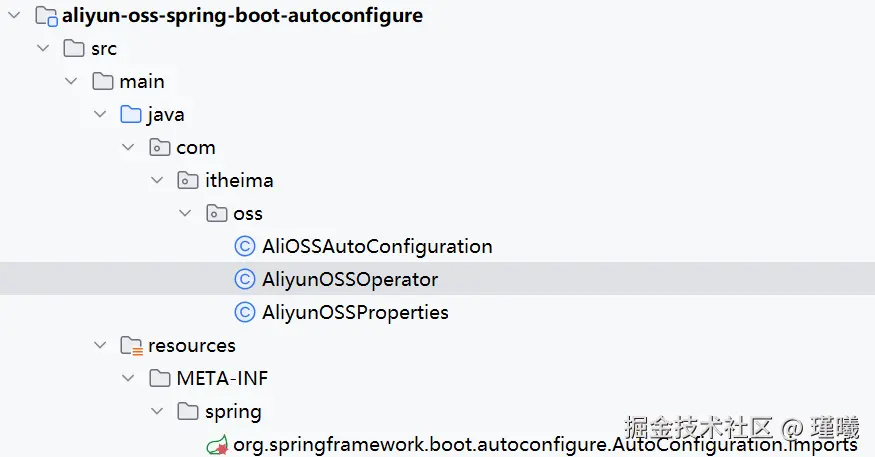
Task: Click the oss package icon
Action: 217,213
